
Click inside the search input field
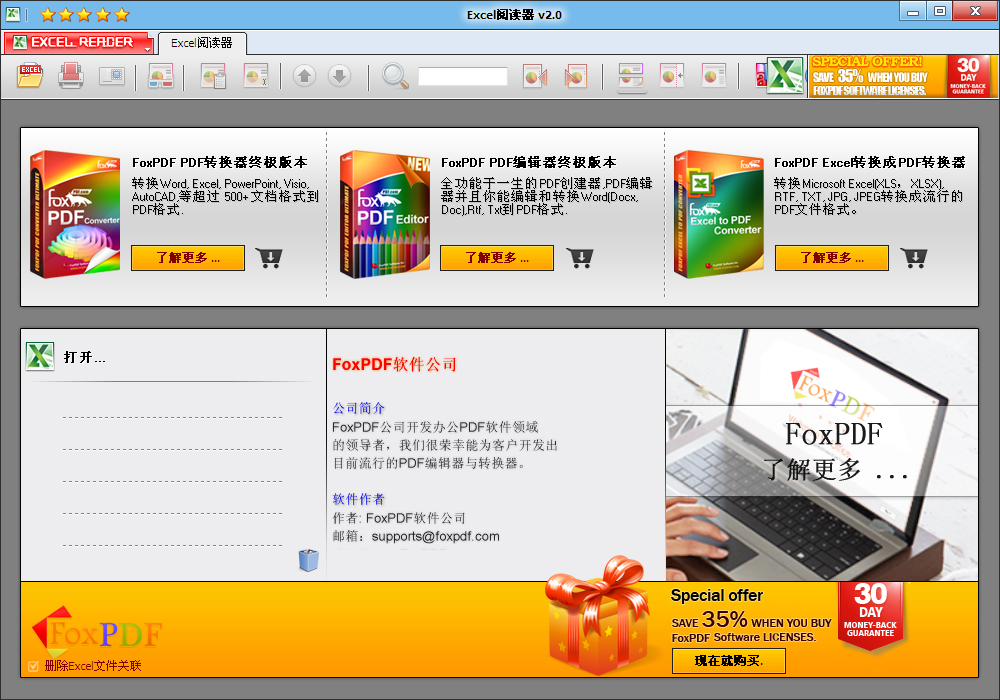(x=462, y=76)
